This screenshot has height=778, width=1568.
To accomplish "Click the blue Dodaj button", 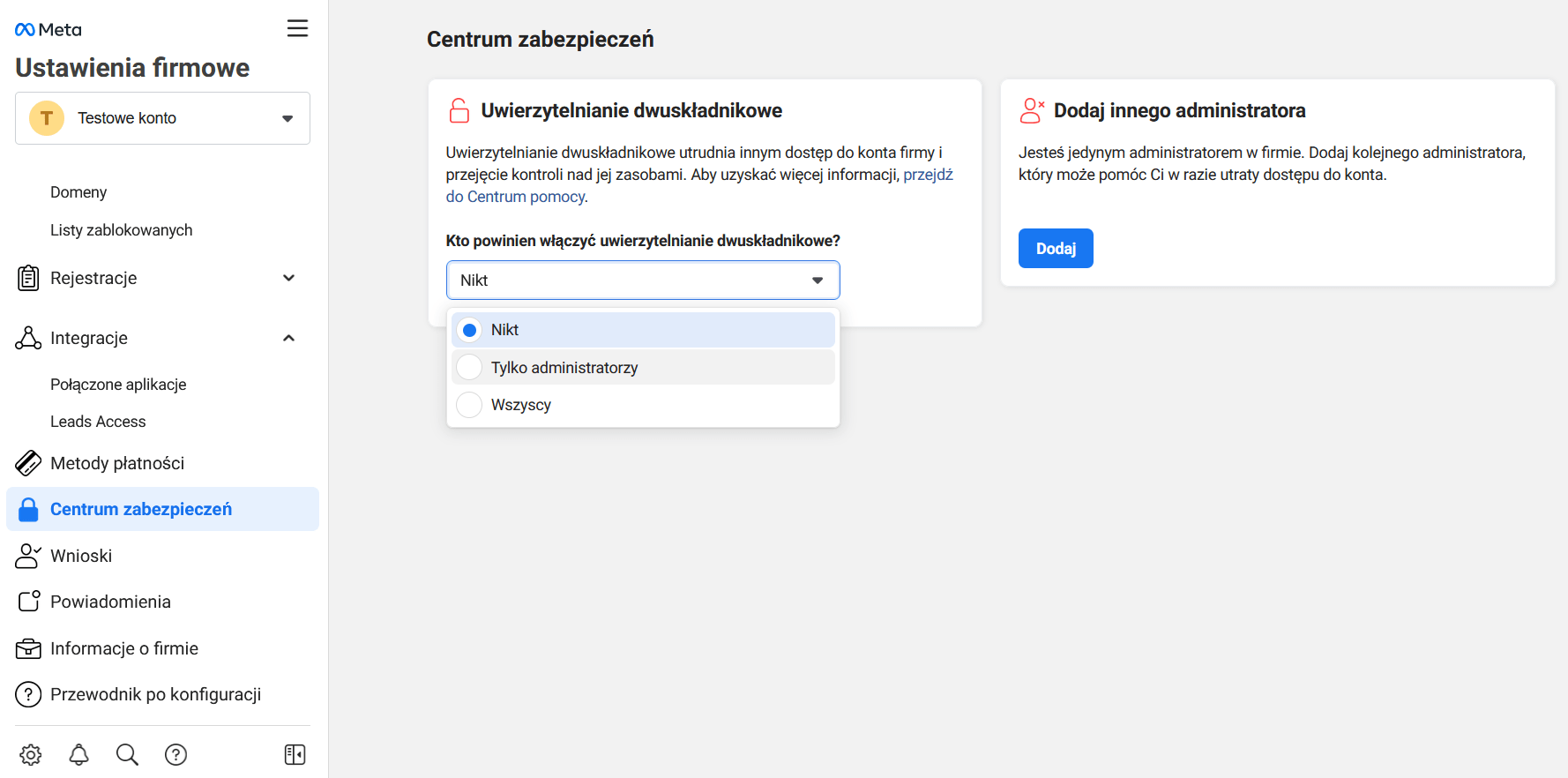I will pyautogui.click(x=1056, y=249).
